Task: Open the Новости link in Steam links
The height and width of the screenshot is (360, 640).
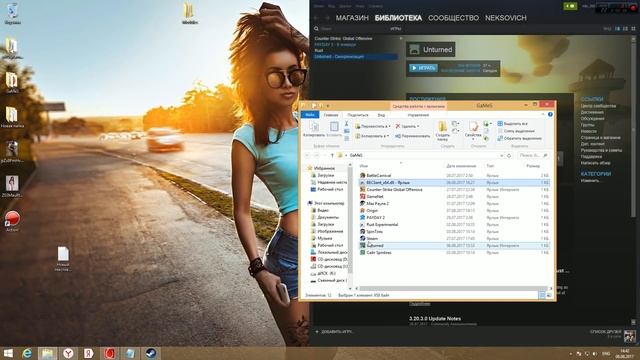Action: 589,131
